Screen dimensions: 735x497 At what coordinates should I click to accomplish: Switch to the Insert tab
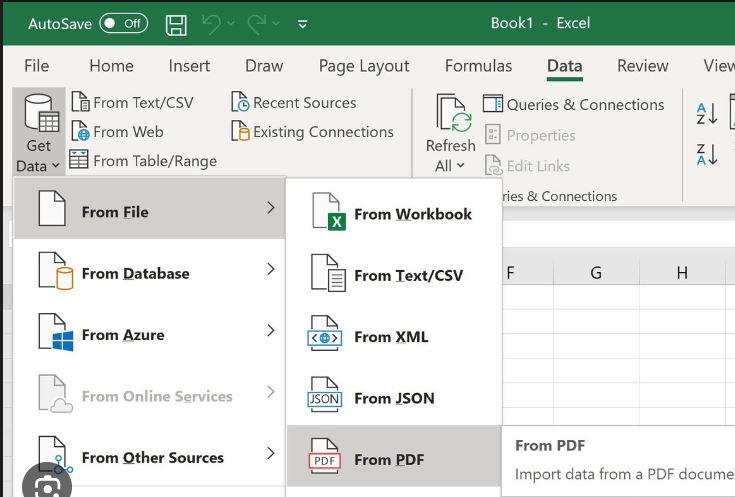point(189,66)
